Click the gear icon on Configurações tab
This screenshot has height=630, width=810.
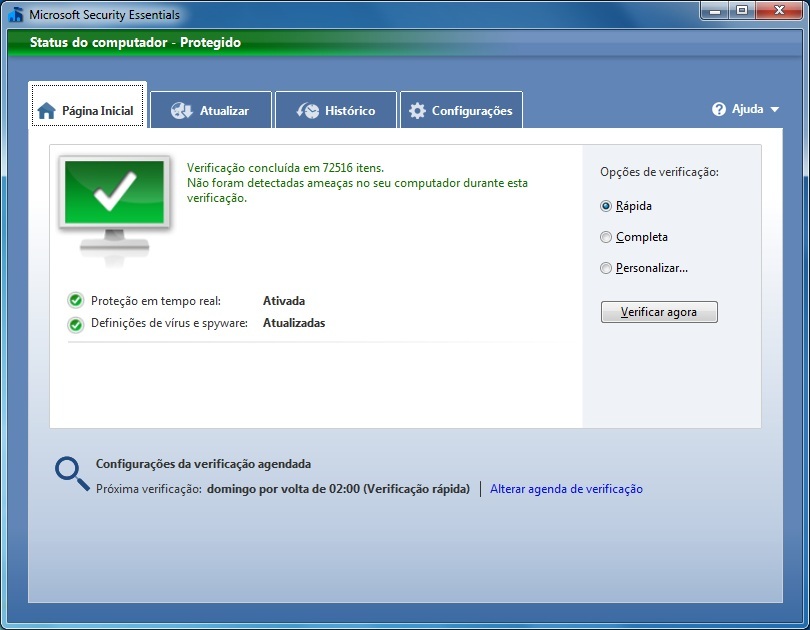[x=417, y=111]
